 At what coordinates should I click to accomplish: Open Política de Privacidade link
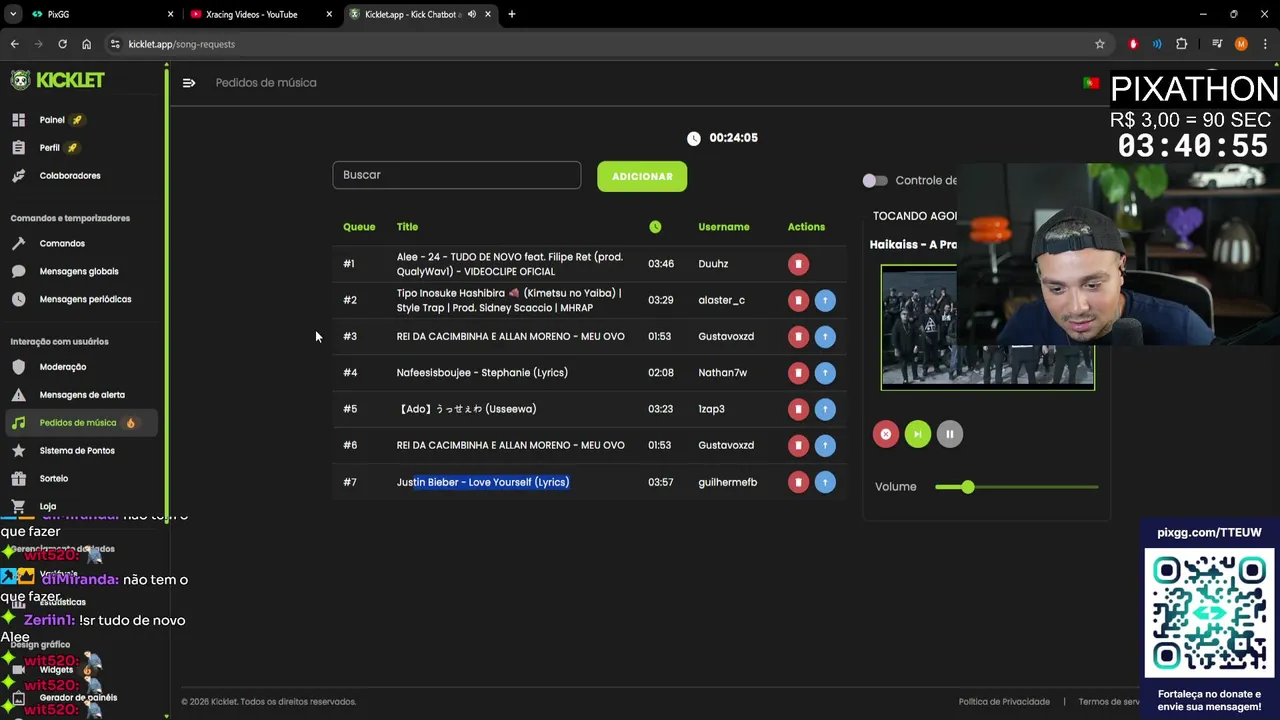[x=1004, y=702]
